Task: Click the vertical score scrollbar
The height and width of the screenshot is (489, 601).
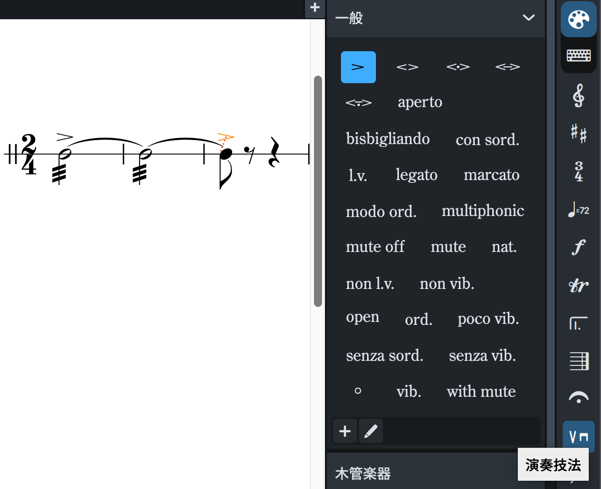Action: tap(318, 190)
